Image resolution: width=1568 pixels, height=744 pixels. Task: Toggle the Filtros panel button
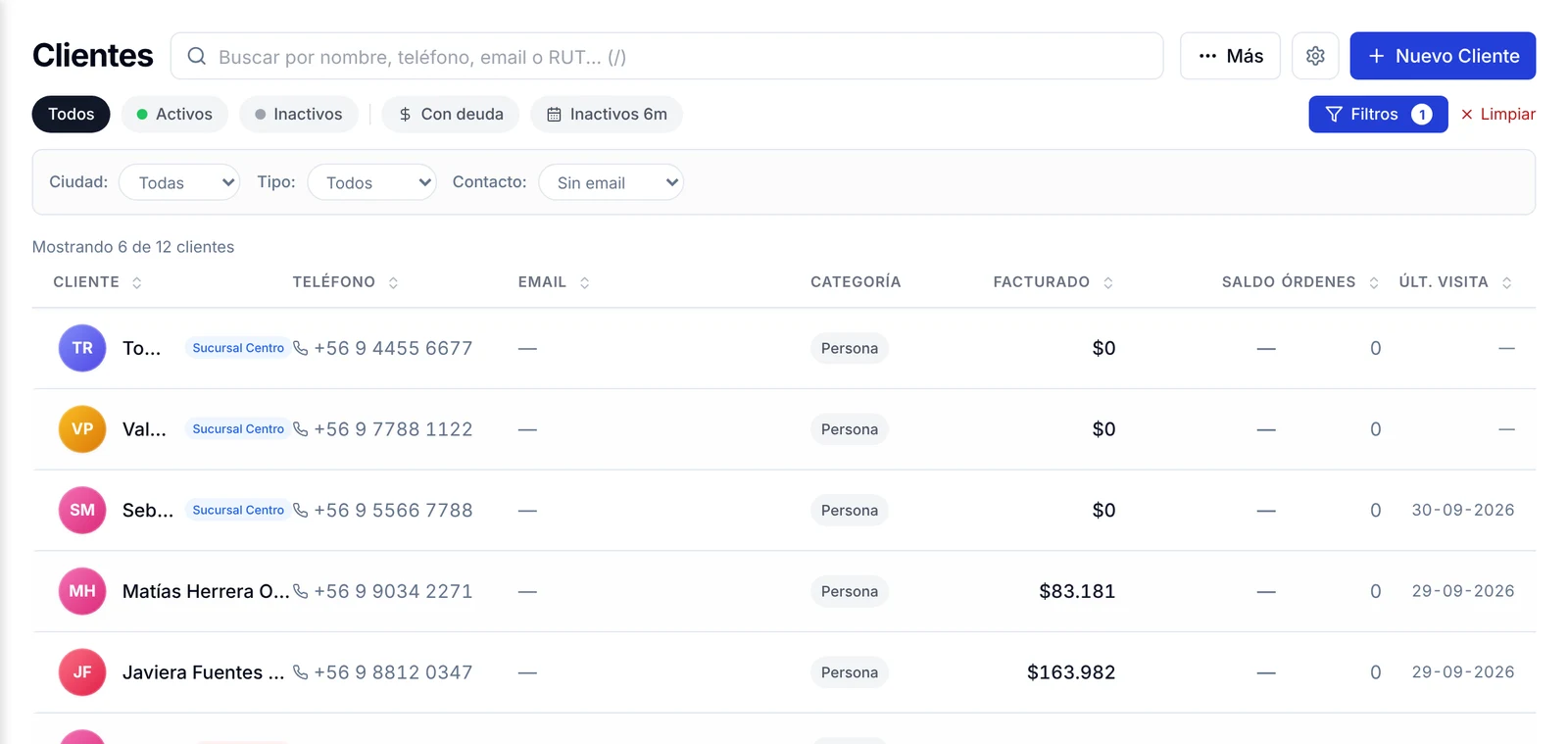click(1378, 114)
